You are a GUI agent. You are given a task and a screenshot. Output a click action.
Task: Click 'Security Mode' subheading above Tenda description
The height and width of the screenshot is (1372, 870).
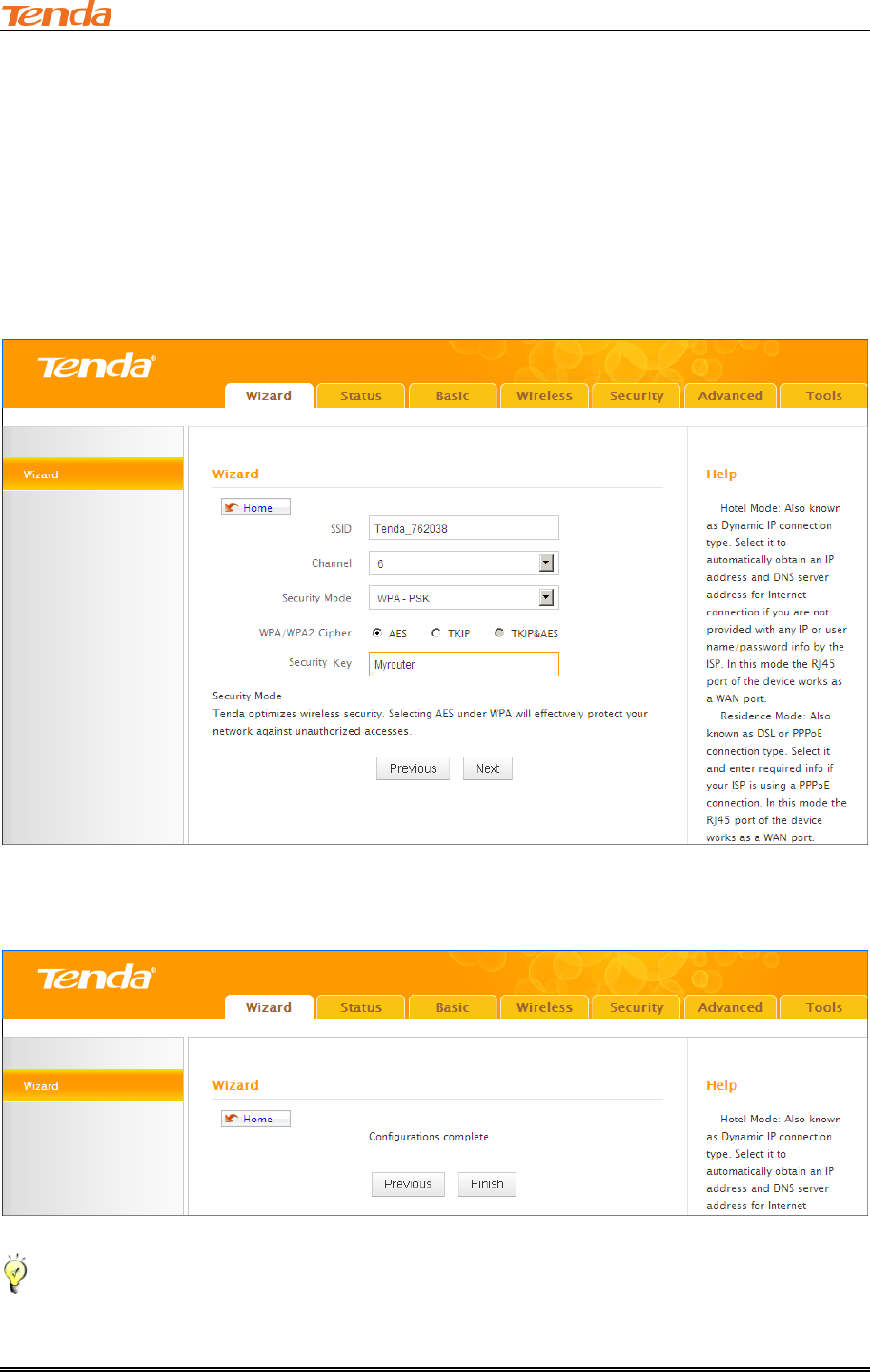[247, 696]
